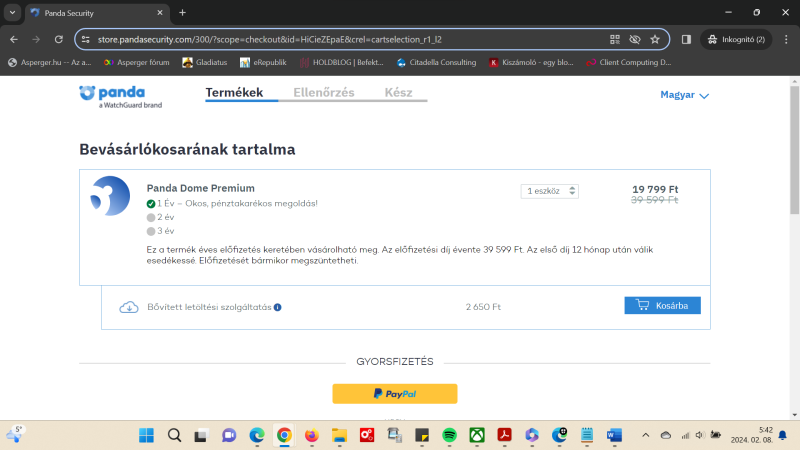
Task: Click the 19 799 Ft price
Action: 655,189
